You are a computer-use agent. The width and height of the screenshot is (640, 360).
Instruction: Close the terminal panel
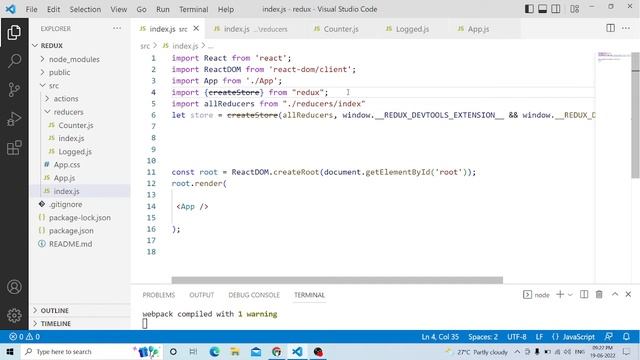[628, 294]
